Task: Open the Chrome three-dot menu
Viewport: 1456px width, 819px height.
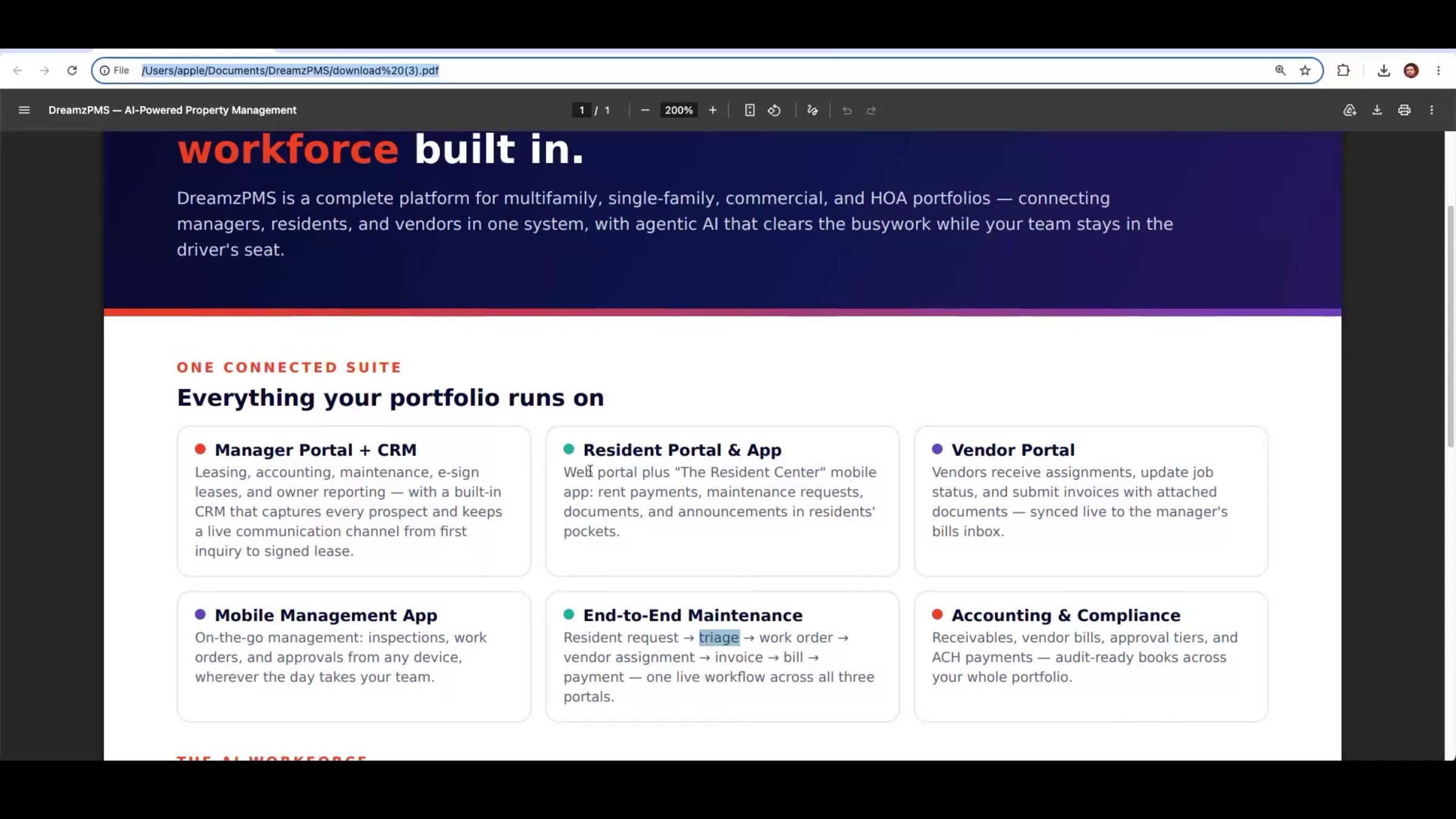Action: 1438,70
